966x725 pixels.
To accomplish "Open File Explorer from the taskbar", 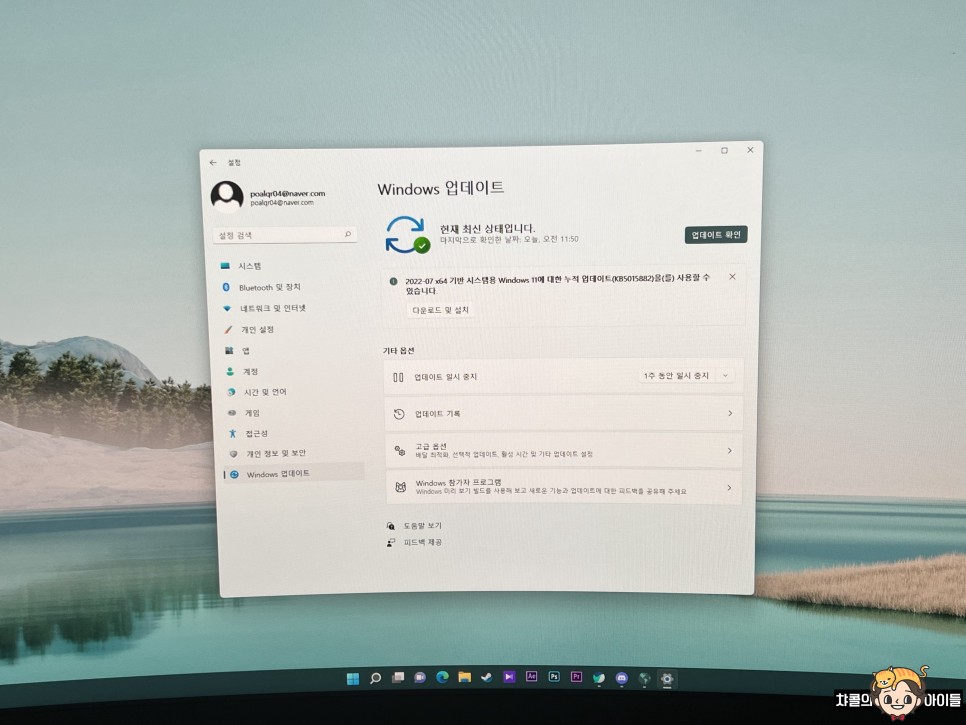I will [x=465, y=677].
